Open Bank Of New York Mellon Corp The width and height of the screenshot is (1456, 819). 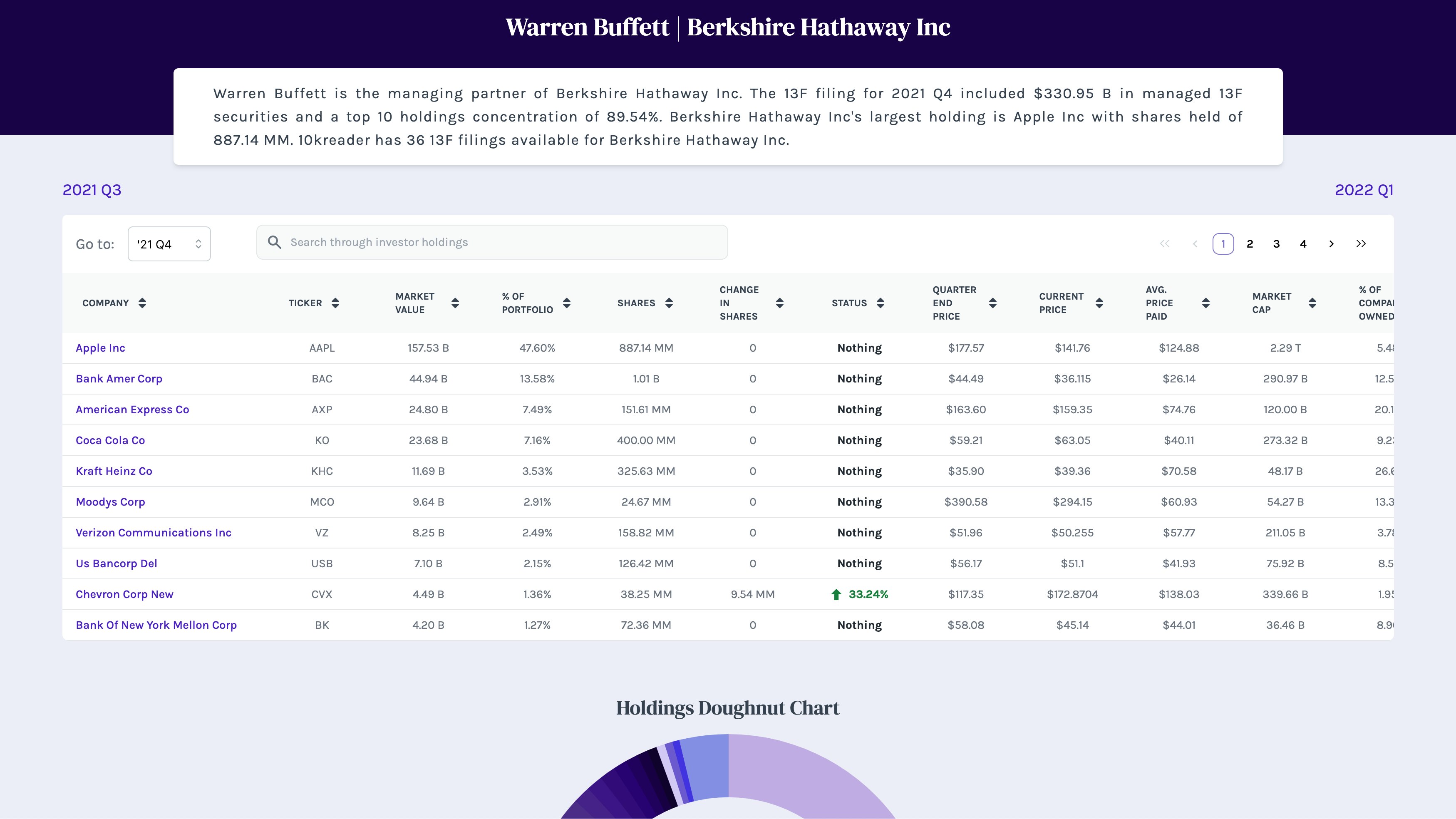(156, 625)
